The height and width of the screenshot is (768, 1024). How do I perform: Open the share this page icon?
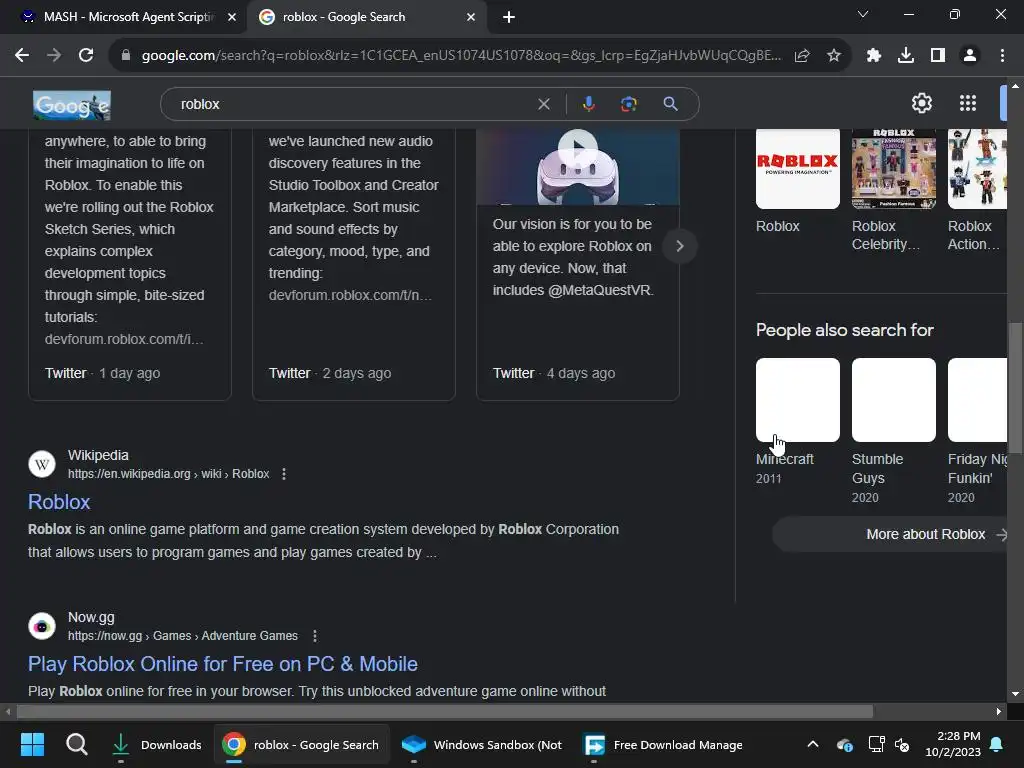click(802, 56)
